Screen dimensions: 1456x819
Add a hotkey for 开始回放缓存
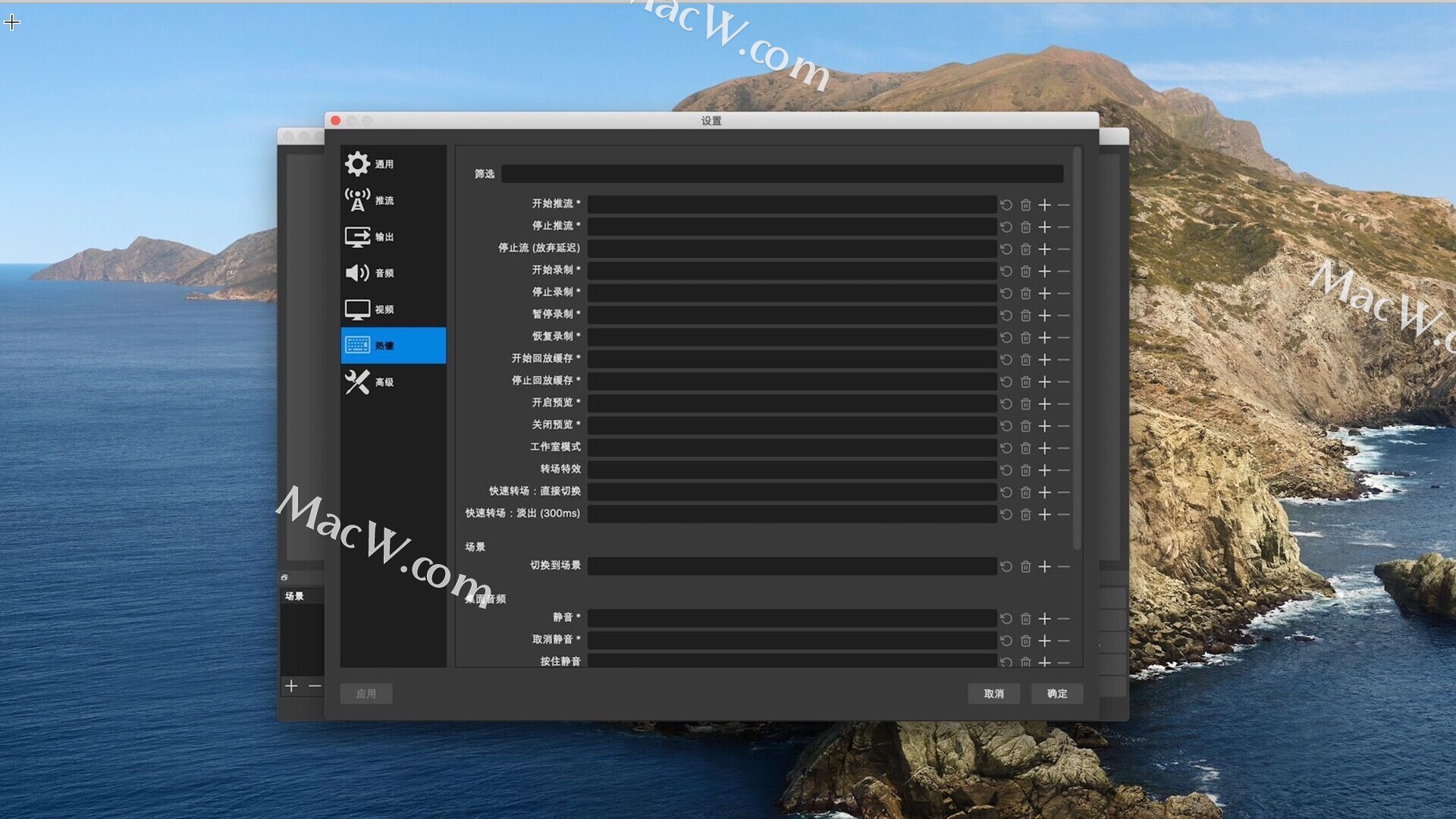point(1044,359)
